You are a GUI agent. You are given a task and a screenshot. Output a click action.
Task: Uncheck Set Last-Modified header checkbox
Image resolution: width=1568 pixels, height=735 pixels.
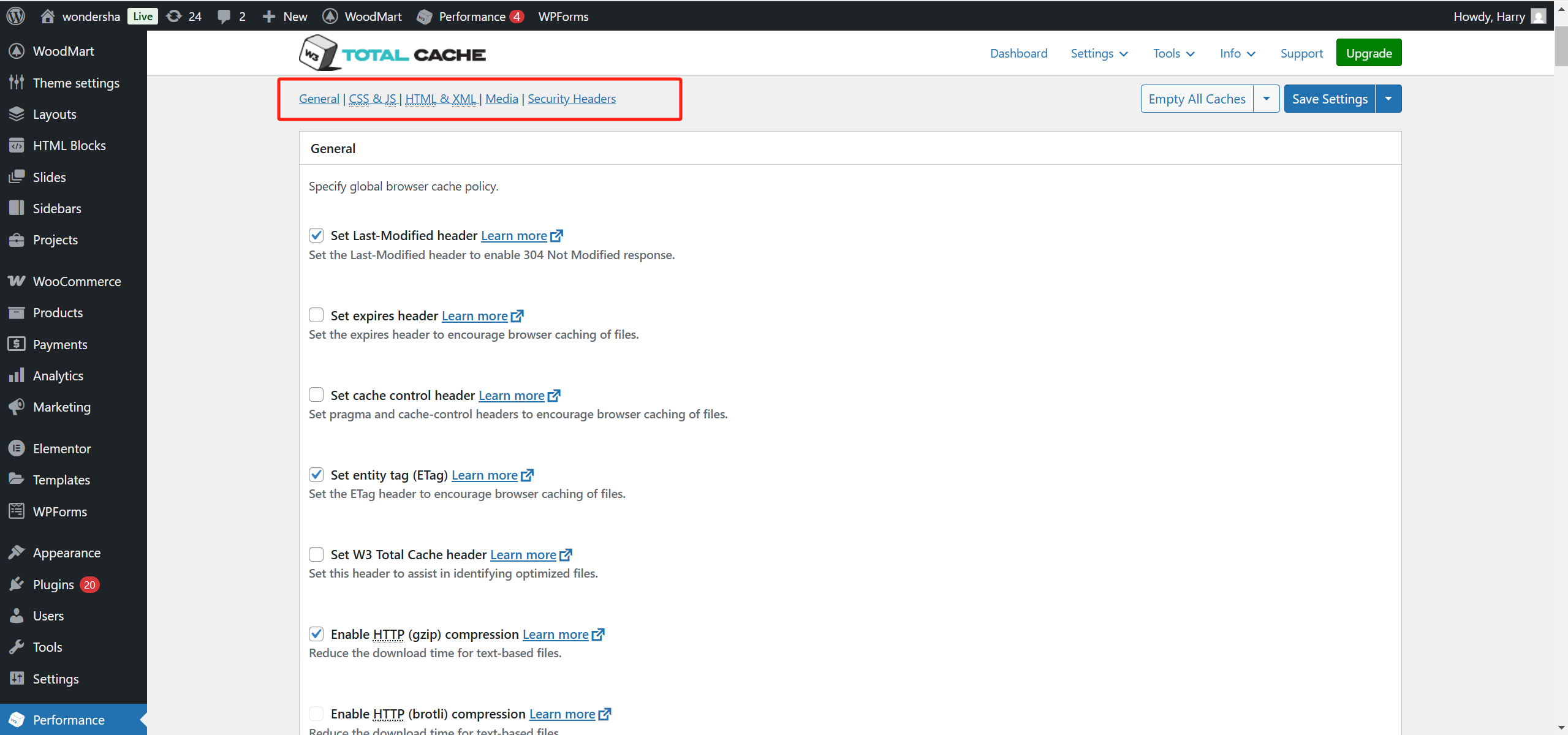tap(316, 235)
